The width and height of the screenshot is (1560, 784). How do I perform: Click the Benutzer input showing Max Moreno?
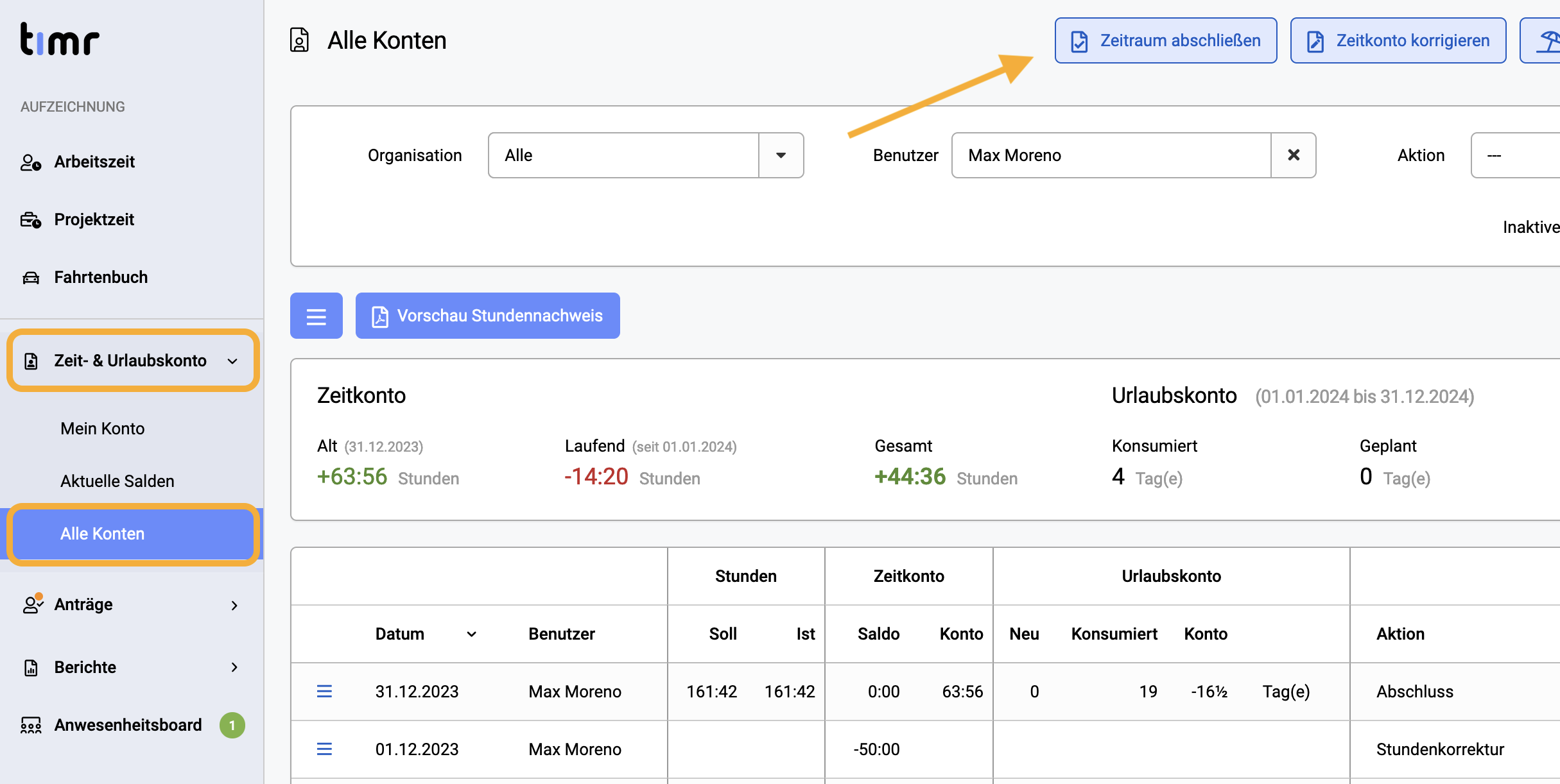[x=1111, y=155]
